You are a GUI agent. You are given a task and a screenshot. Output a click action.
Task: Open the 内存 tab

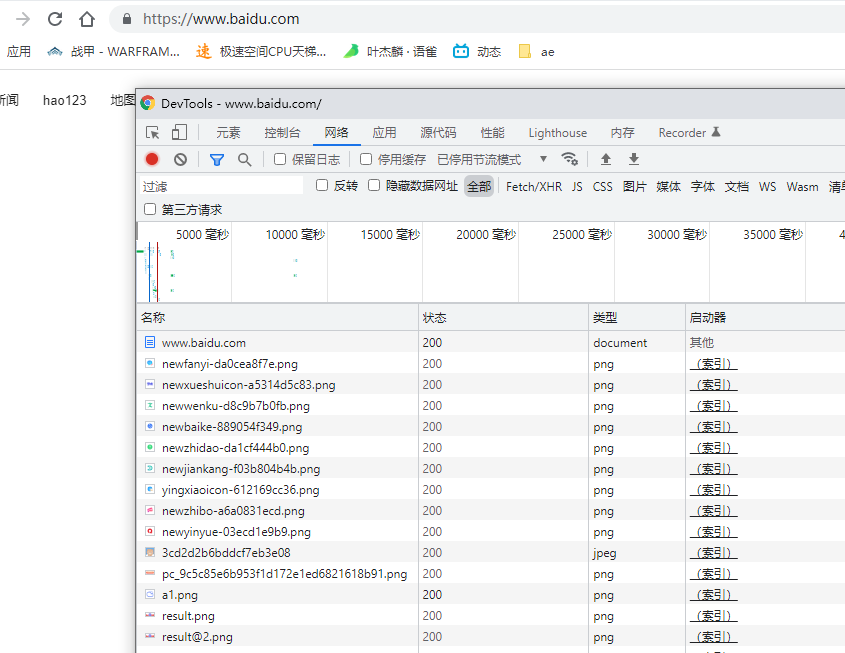(x=622, y=133)
